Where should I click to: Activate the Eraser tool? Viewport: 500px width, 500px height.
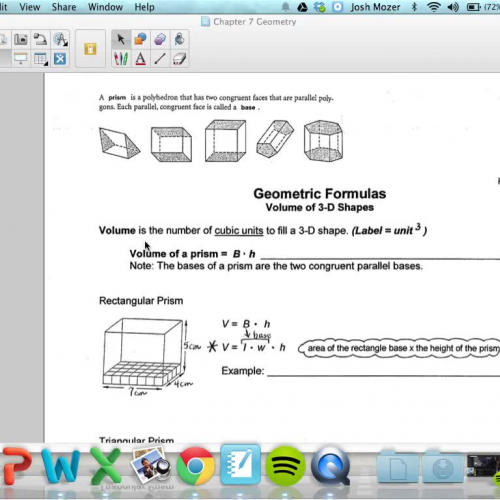(x=179, y=59)
